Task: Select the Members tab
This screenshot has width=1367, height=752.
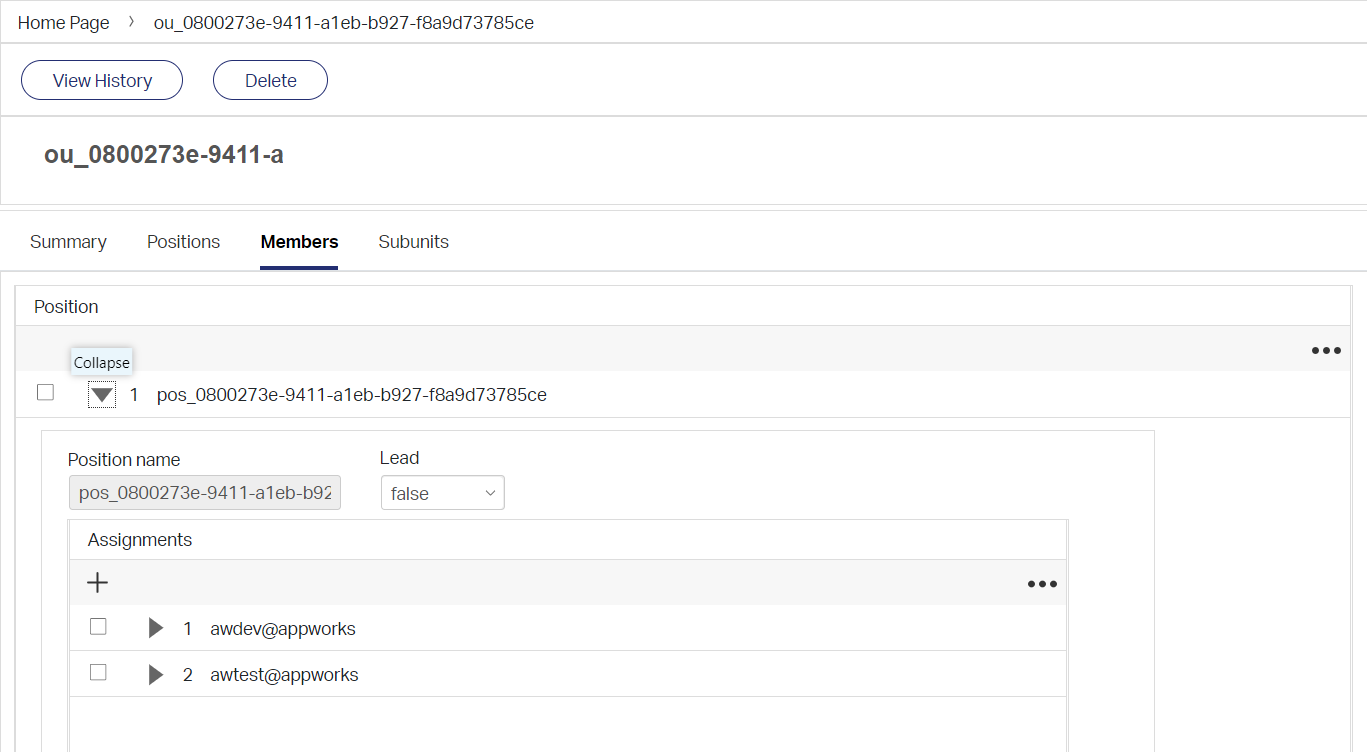Action: 299,242
